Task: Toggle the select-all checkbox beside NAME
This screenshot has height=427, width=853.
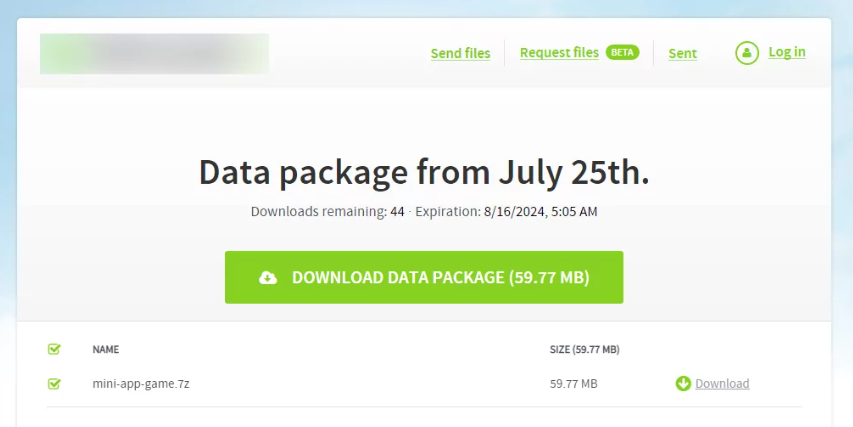Action: pos(54,349)
